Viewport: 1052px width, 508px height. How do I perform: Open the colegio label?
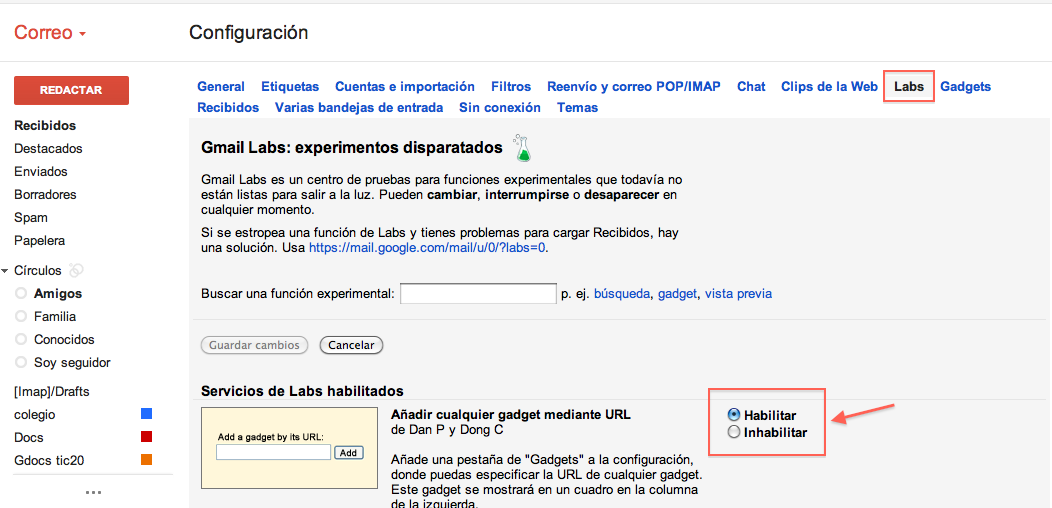[x=35, y=415]
